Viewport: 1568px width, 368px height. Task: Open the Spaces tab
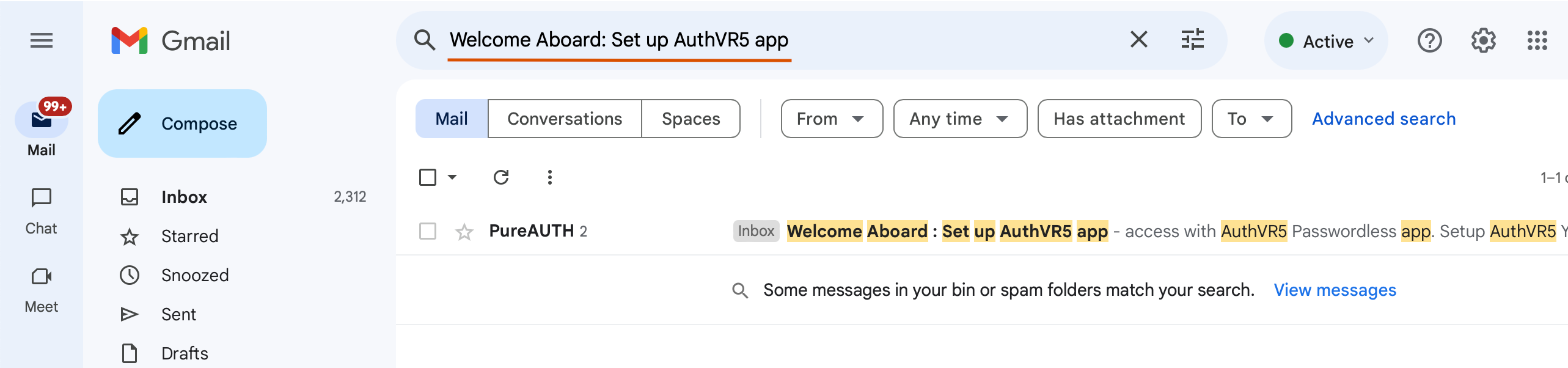tap(691, 119)
